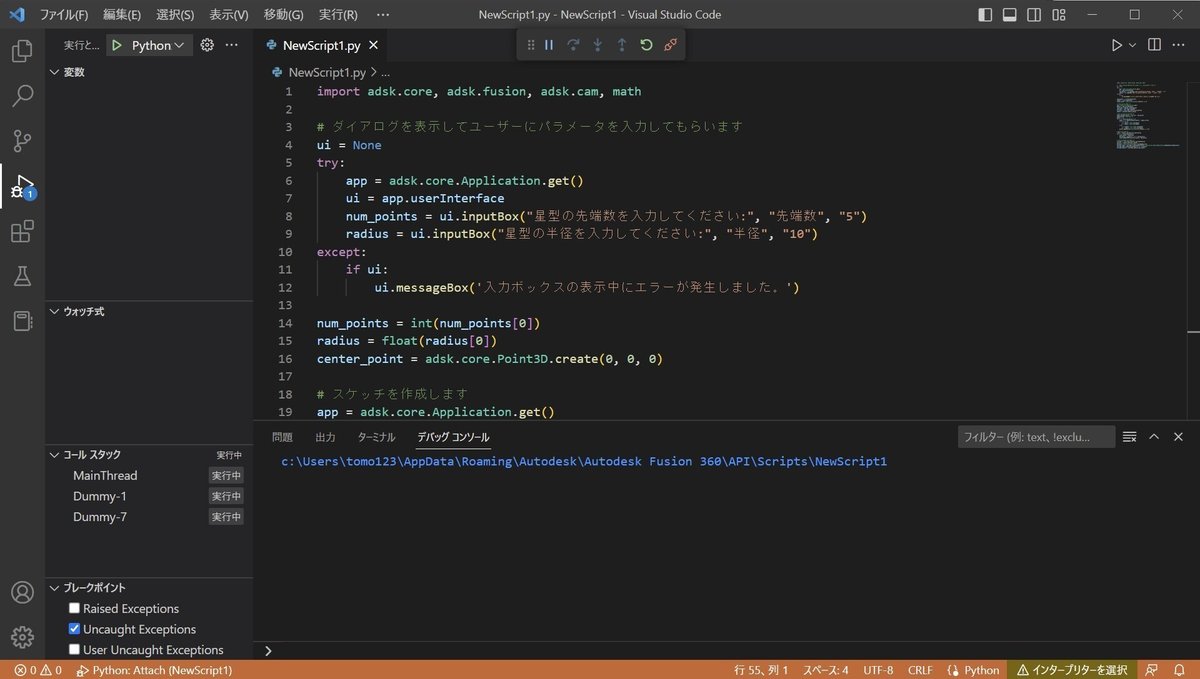Open editor more actions menu

pos(1179,45)
